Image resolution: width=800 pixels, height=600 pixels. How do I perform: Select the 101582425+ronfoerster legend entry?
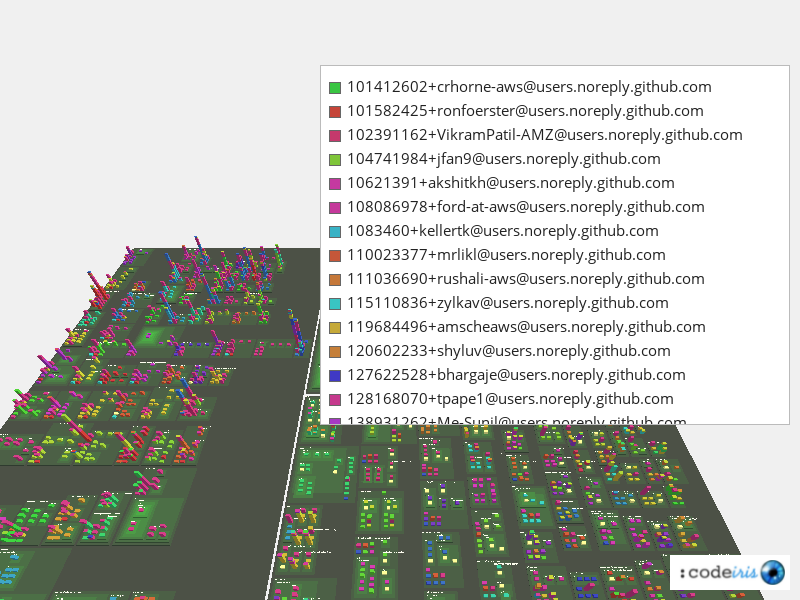525,111
